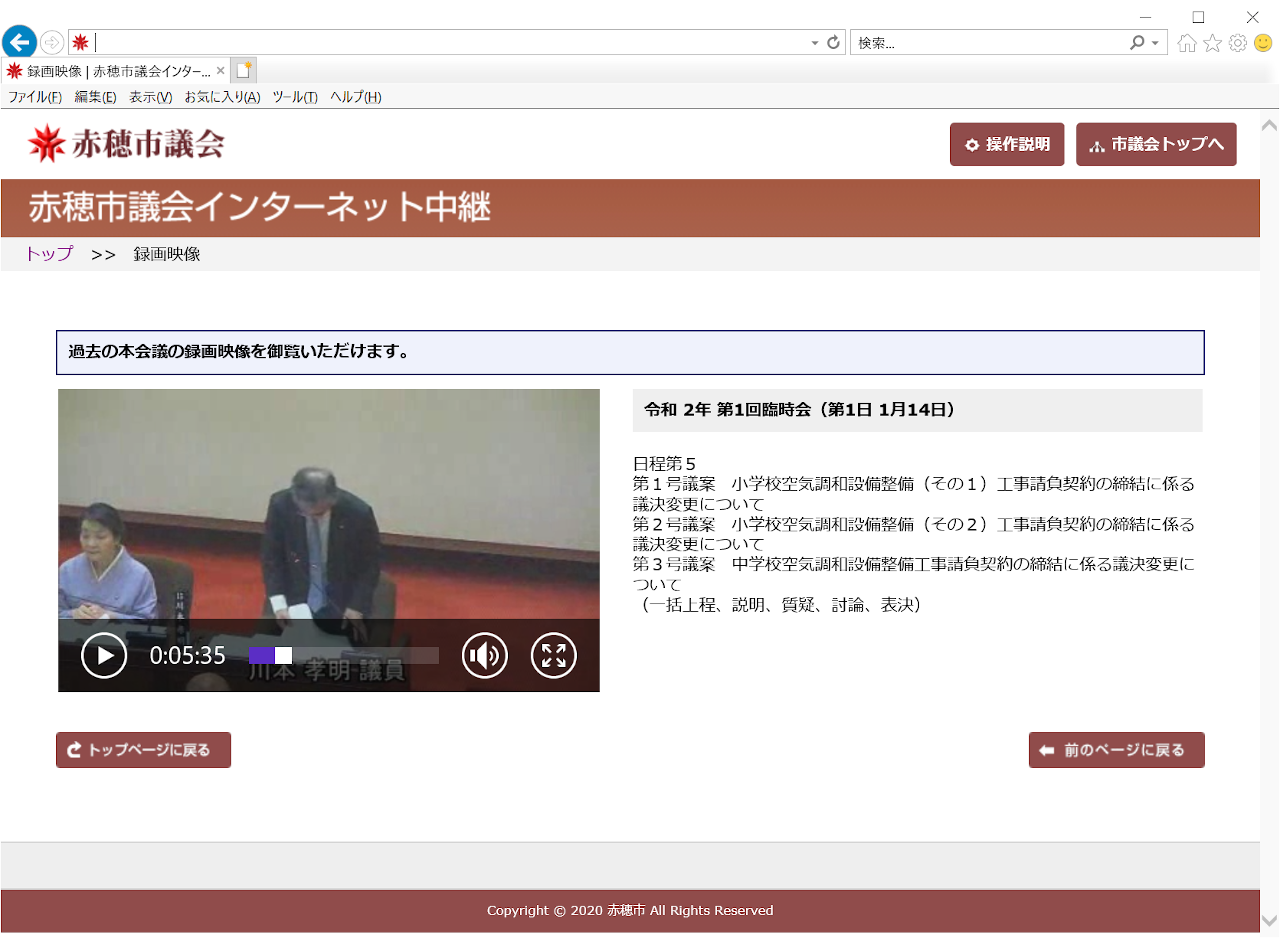This screenshot has width=1280, height=938.
Task: Open the video in fullscreen mode
Action: click(554, 656)
